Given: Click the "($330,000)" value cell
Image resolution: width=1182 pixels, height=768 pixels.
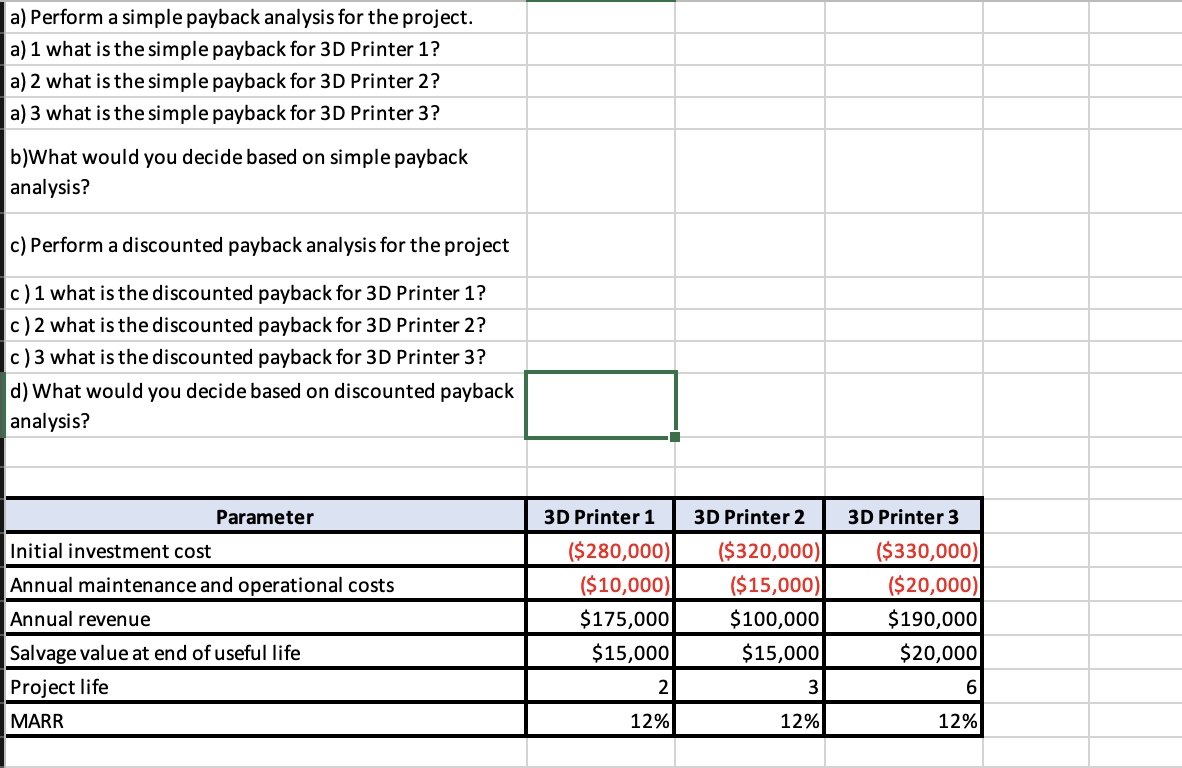Looking at the screenshot, I should (x=903, y=551).
